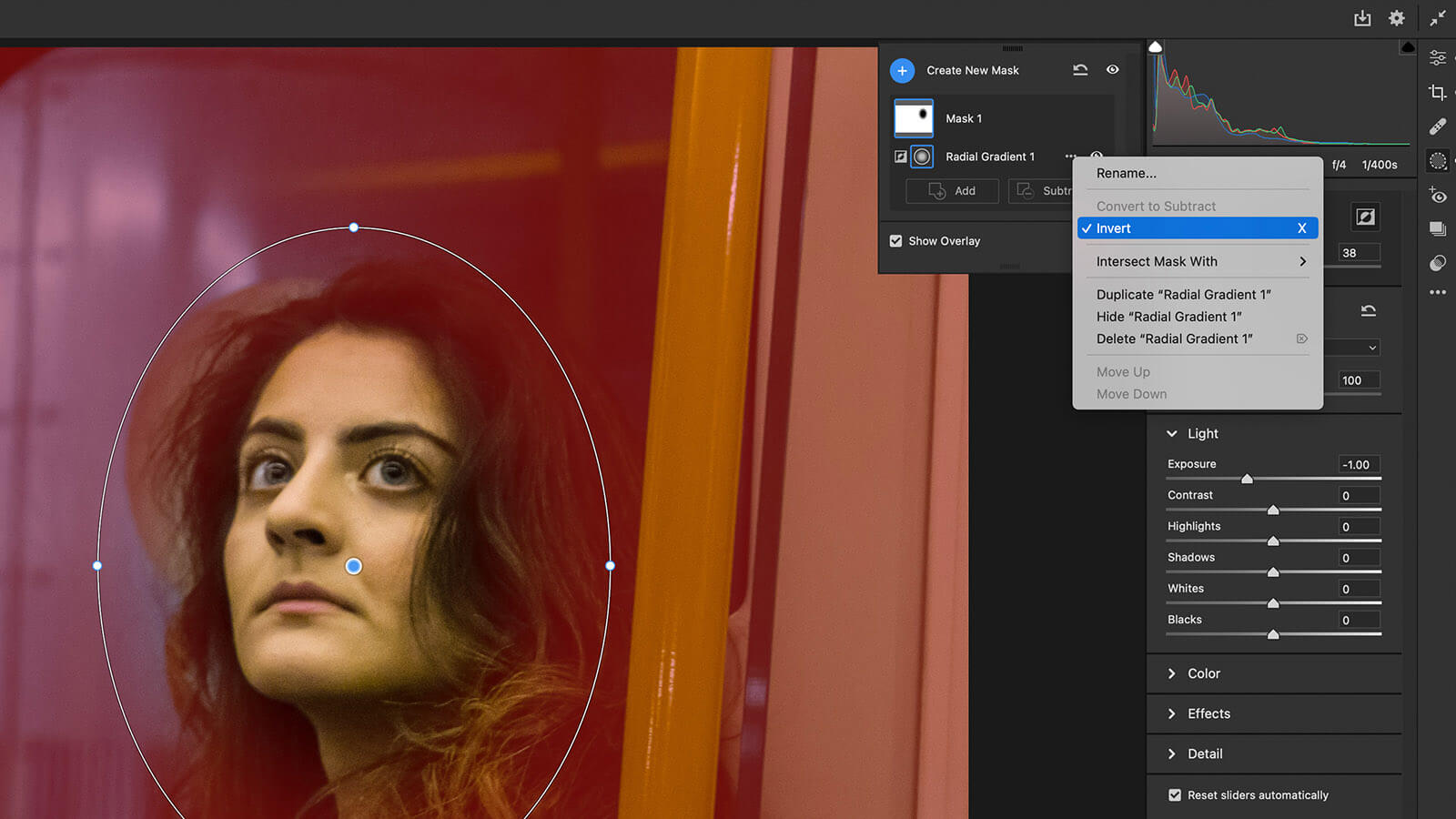Select the Crop tool icon
Screen dimensions: 1456x819
click(x=1438, y=92)
